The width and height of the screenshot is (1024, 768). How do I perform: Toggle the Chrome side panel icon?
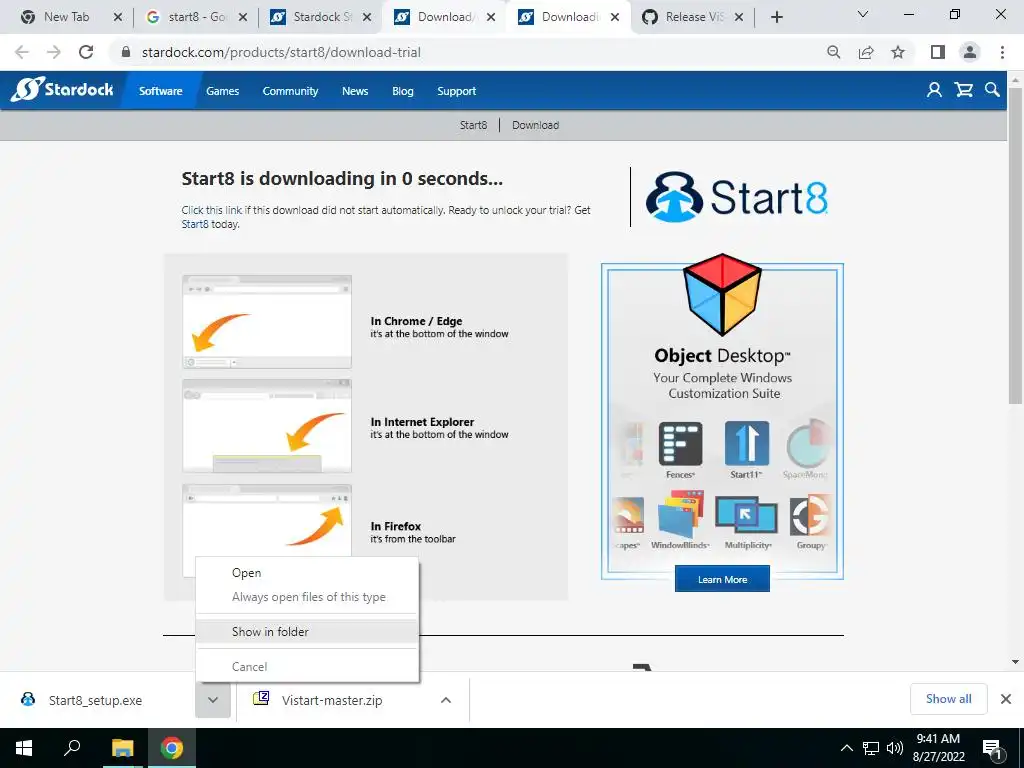pos(938,52)
